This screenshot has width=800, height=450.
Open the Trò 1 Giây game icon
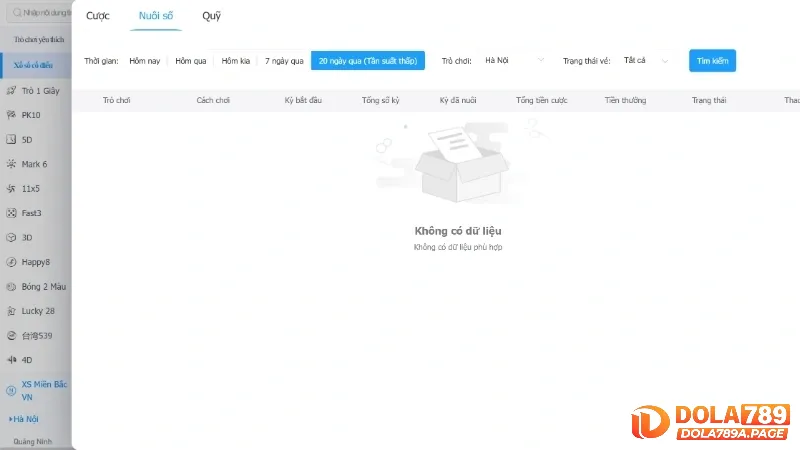pyautogui.click(x=11, y=90)
